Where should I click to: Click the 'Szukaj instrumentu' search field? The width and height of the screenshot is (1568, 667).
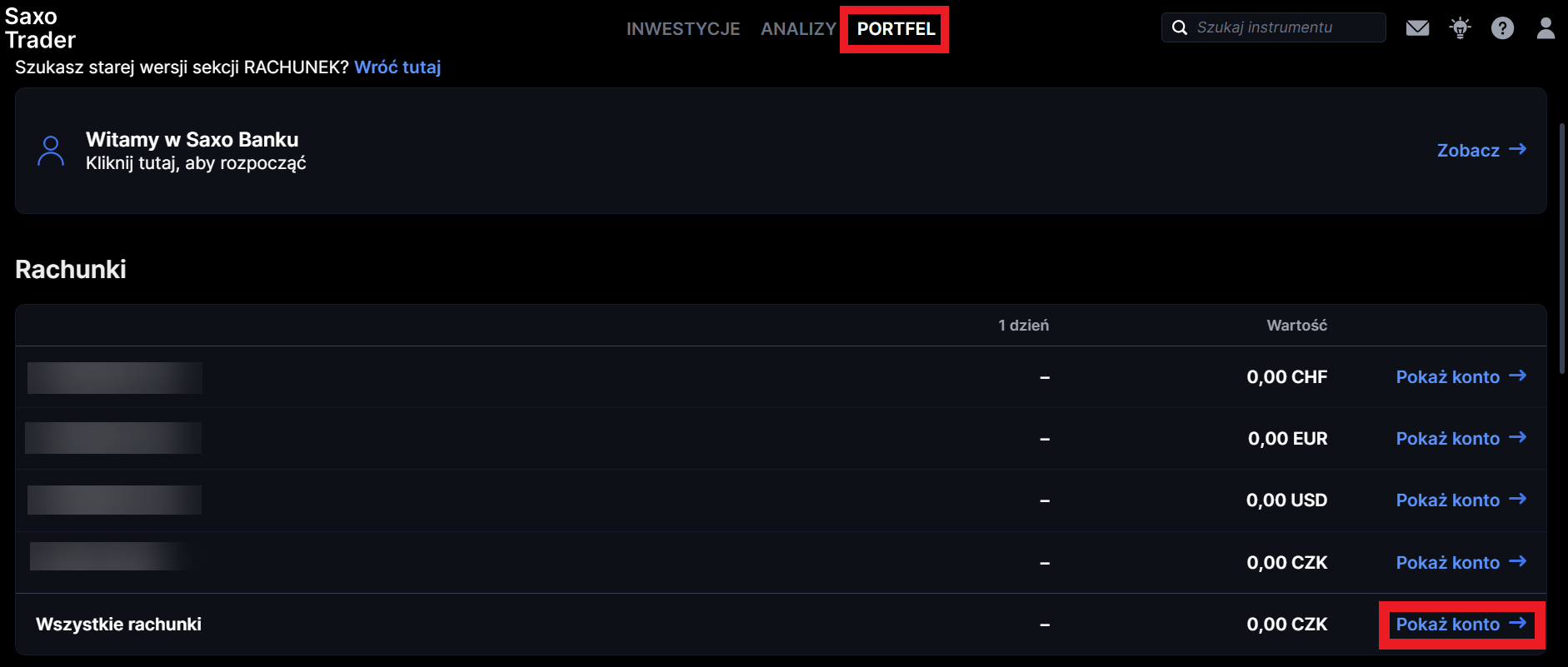[x=1283, y=27]
